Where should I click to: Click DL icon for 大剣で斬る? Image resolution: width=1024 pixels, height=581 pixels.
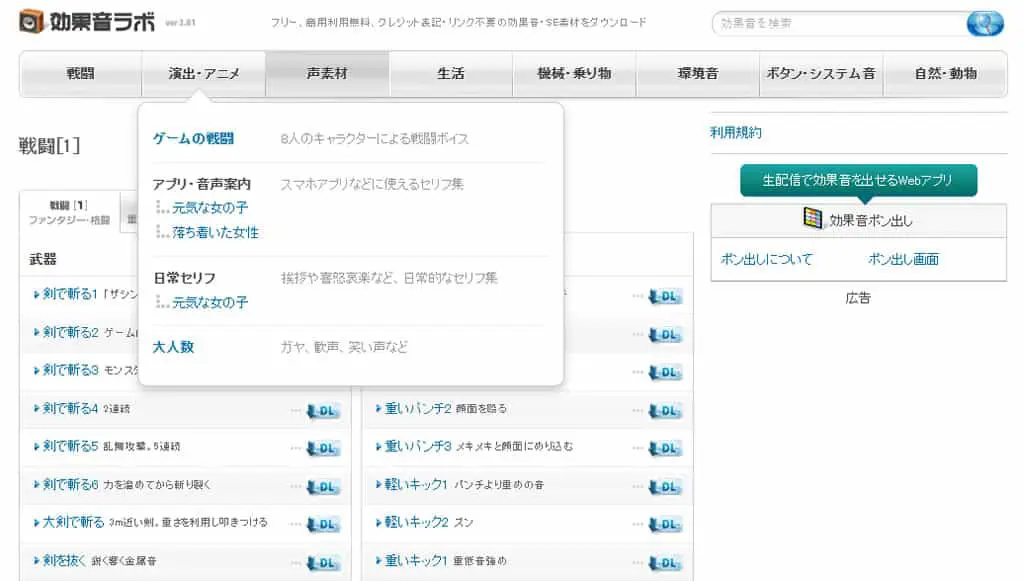(x=323, y=524)
